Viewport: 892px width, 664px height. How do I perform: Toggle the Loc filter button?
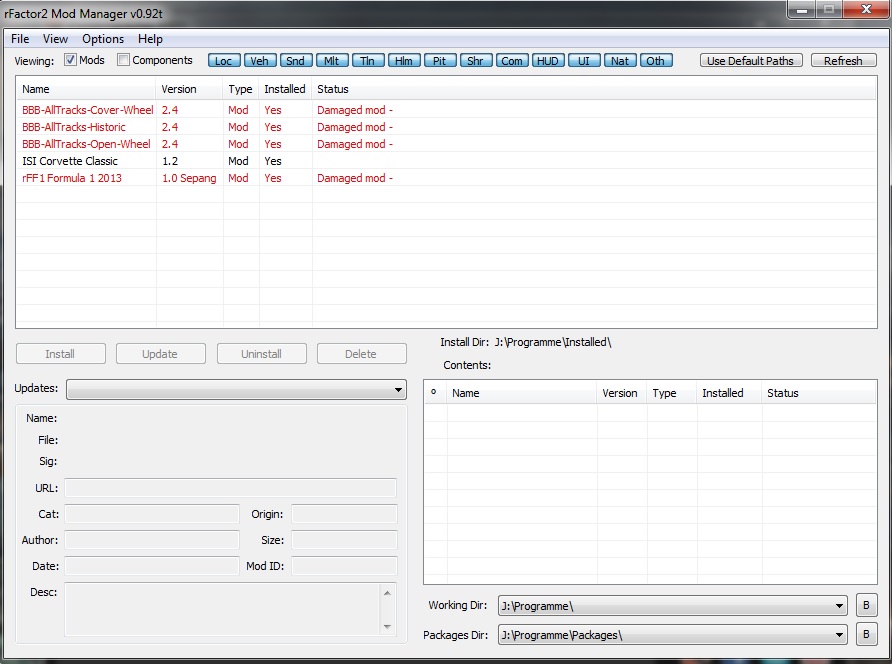(224, 61)
